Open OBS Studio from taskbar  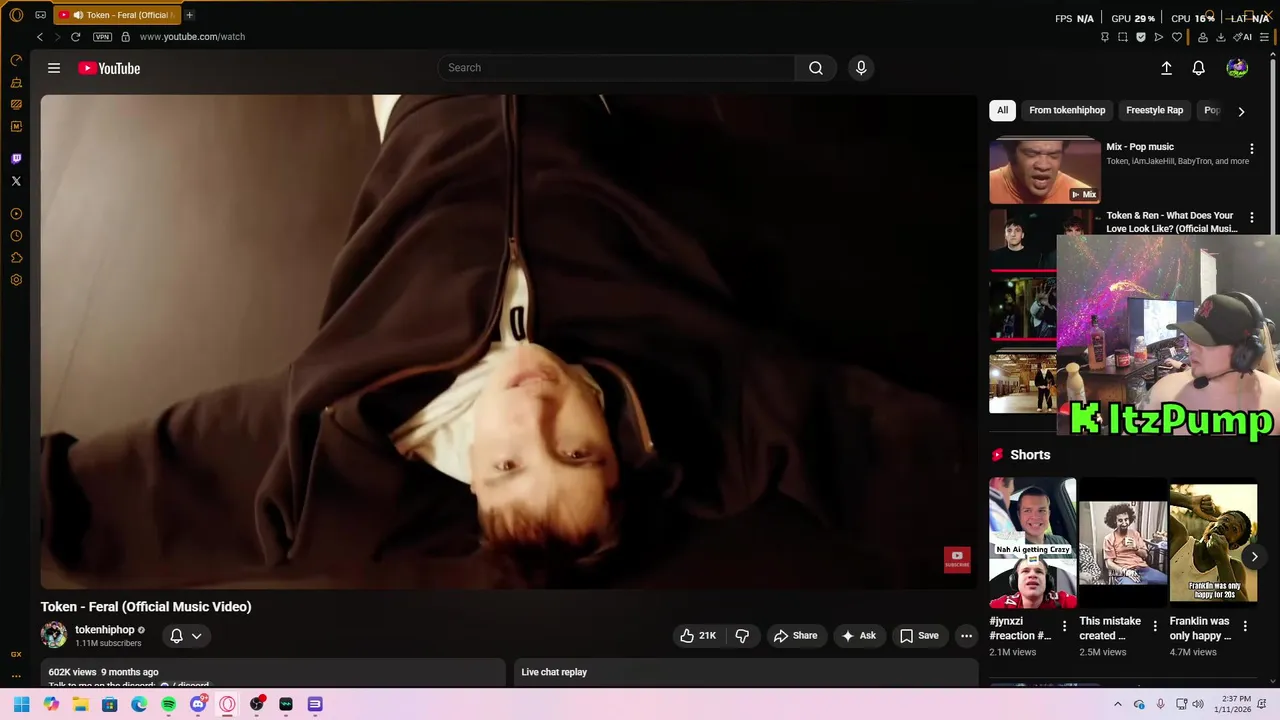pos(257,704)
